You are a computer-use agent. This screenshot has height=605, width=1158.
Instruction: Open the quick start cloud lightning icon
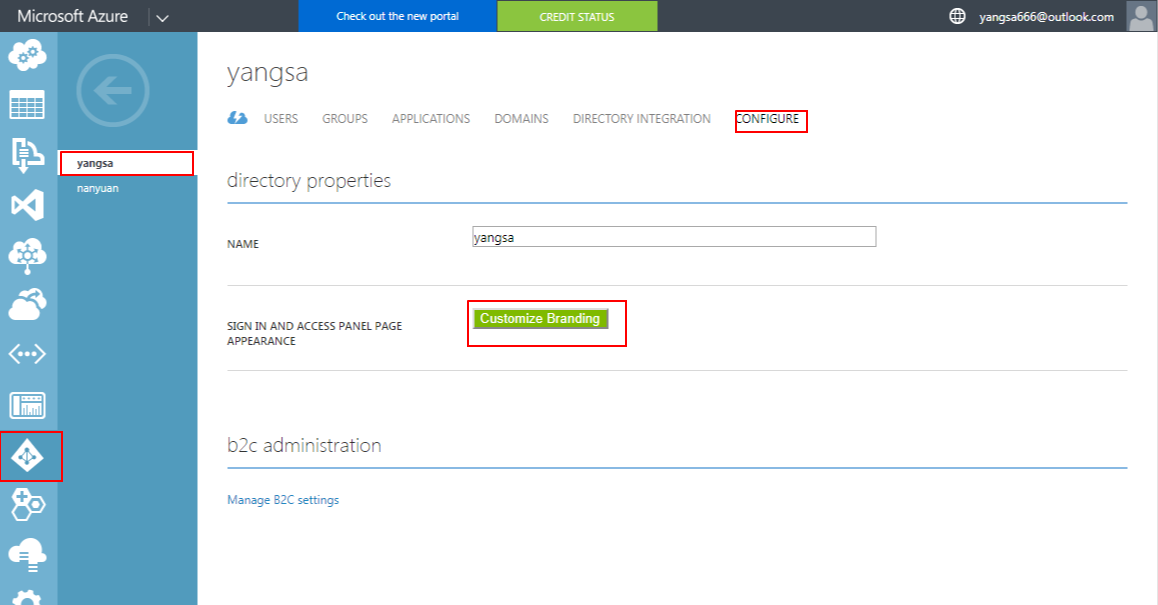[237, 118]
